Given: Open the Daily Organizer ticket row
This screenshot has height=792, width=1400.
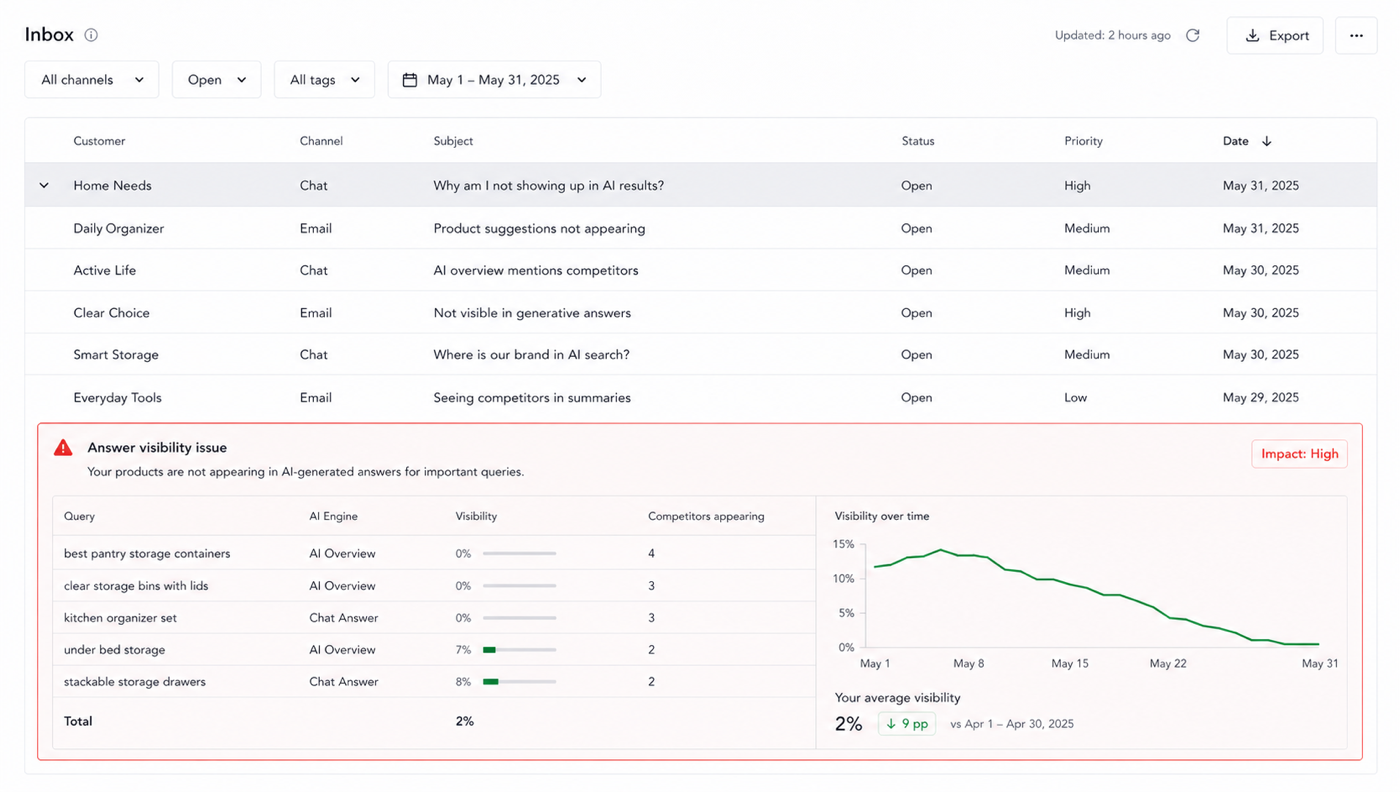Looking at the screenshot, I should point(700,228).
